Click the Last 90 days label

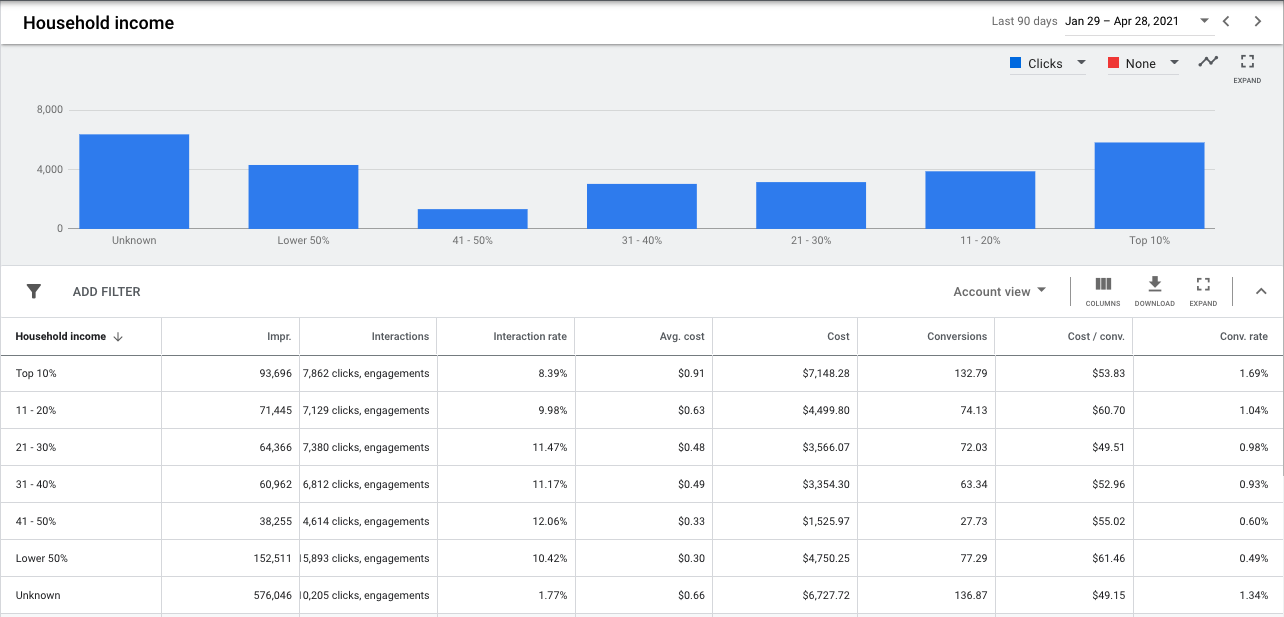pos(1024,21)
